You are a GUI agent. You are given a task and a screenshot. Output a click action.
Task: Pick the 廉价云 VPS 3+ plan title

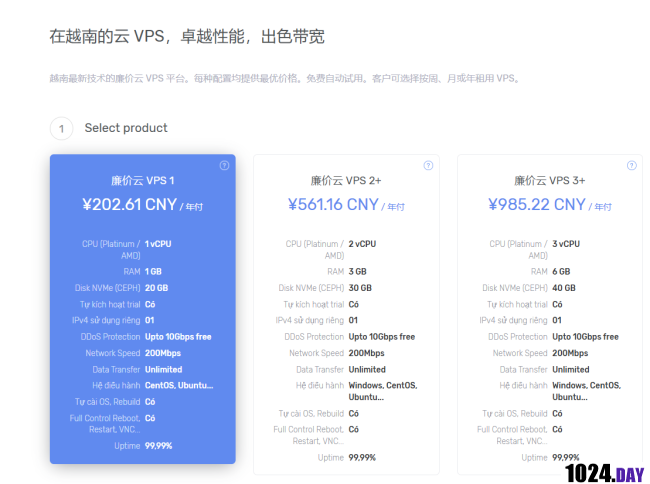pyautogui.click(x=550, y=181)
